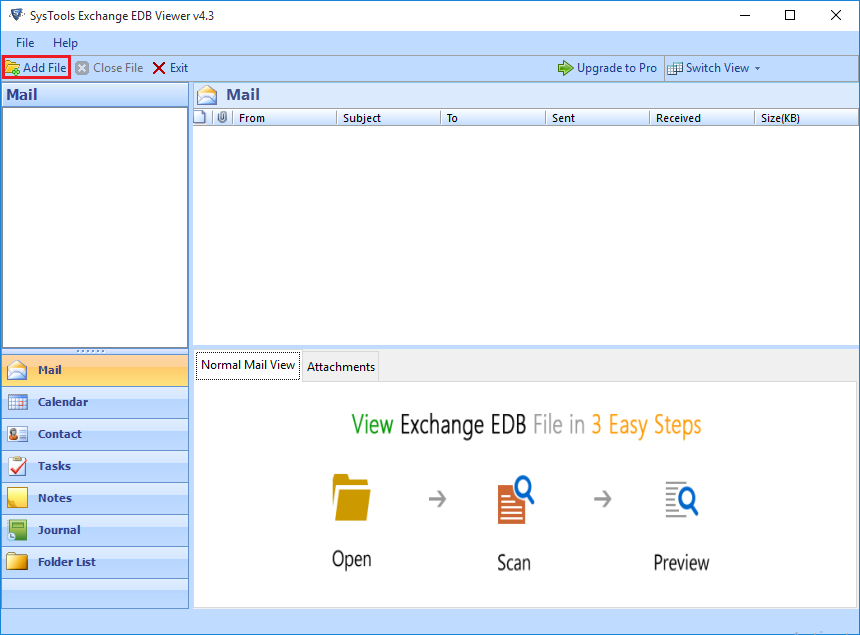
Task: Click the Open folder step icon
Action: point(352,497)
